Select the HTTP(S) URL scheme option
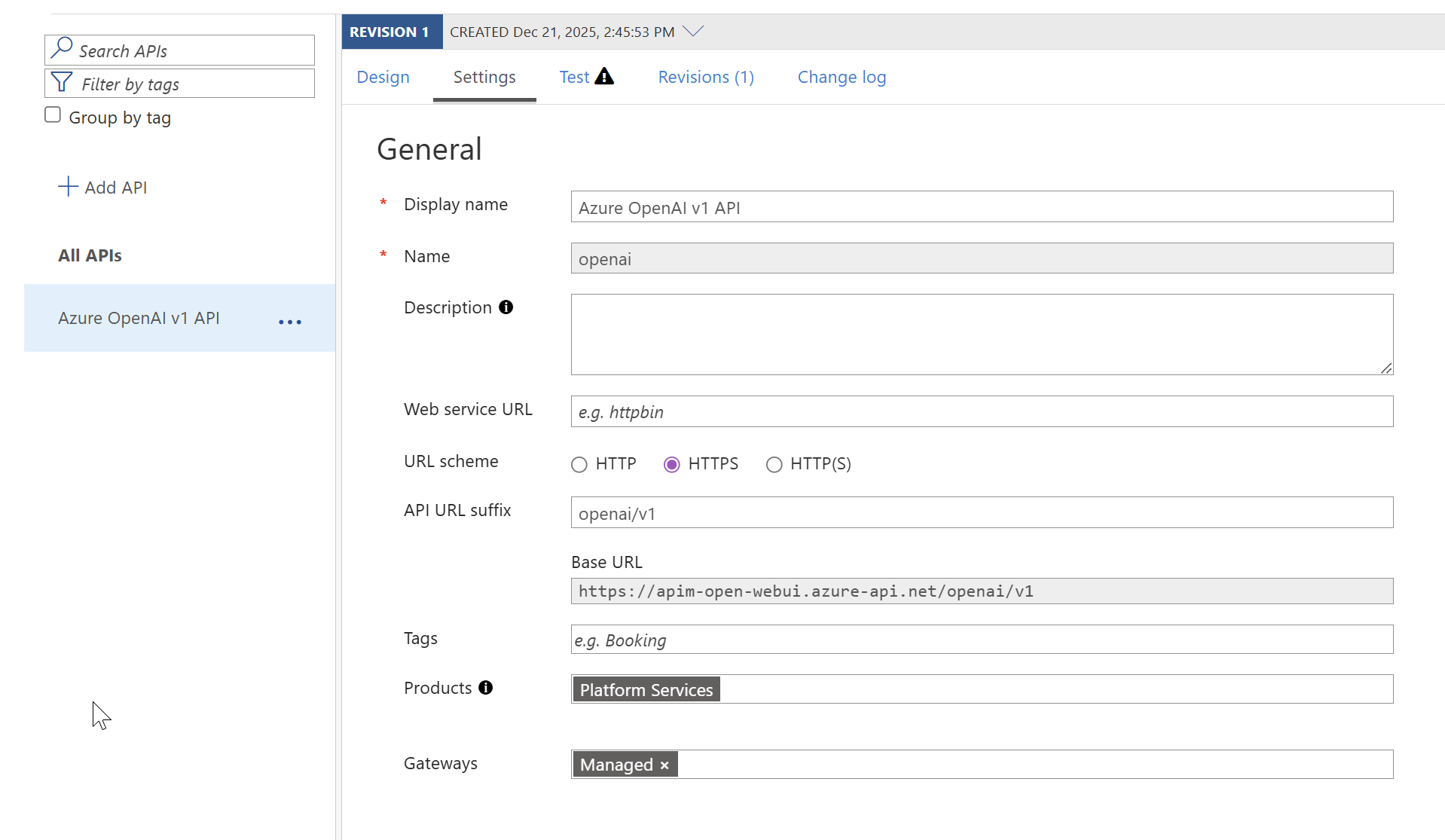Screen dimensions: 1445x840 774,465
